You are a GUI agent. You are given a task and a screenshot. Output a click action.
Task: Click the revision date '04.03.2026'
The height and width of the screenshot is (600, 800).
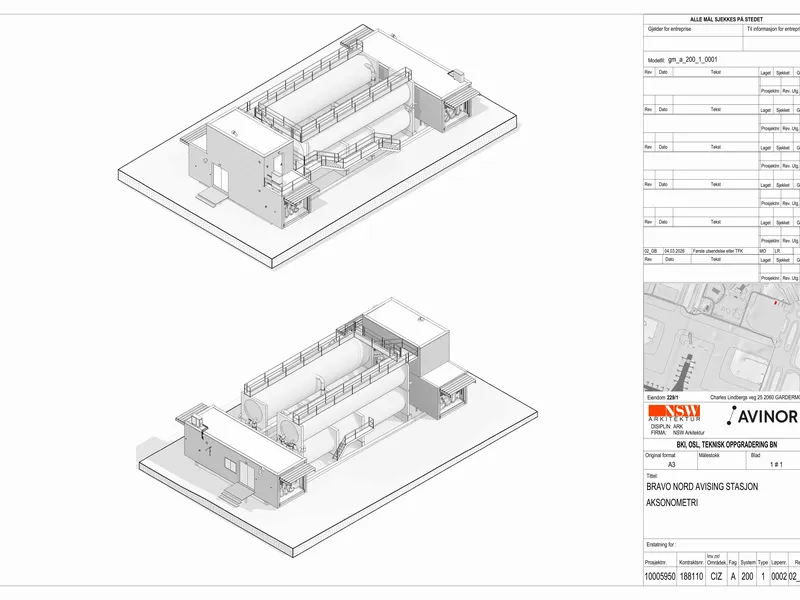pyautogui.click(x=675, y=251)
